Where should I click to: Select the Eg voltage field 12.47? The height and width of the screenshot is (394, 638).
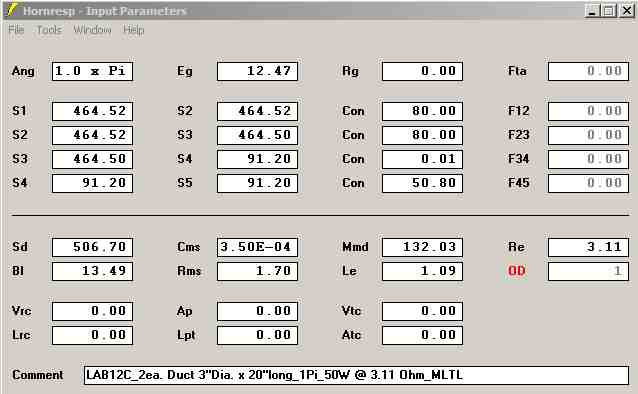(x=257, y=71)
